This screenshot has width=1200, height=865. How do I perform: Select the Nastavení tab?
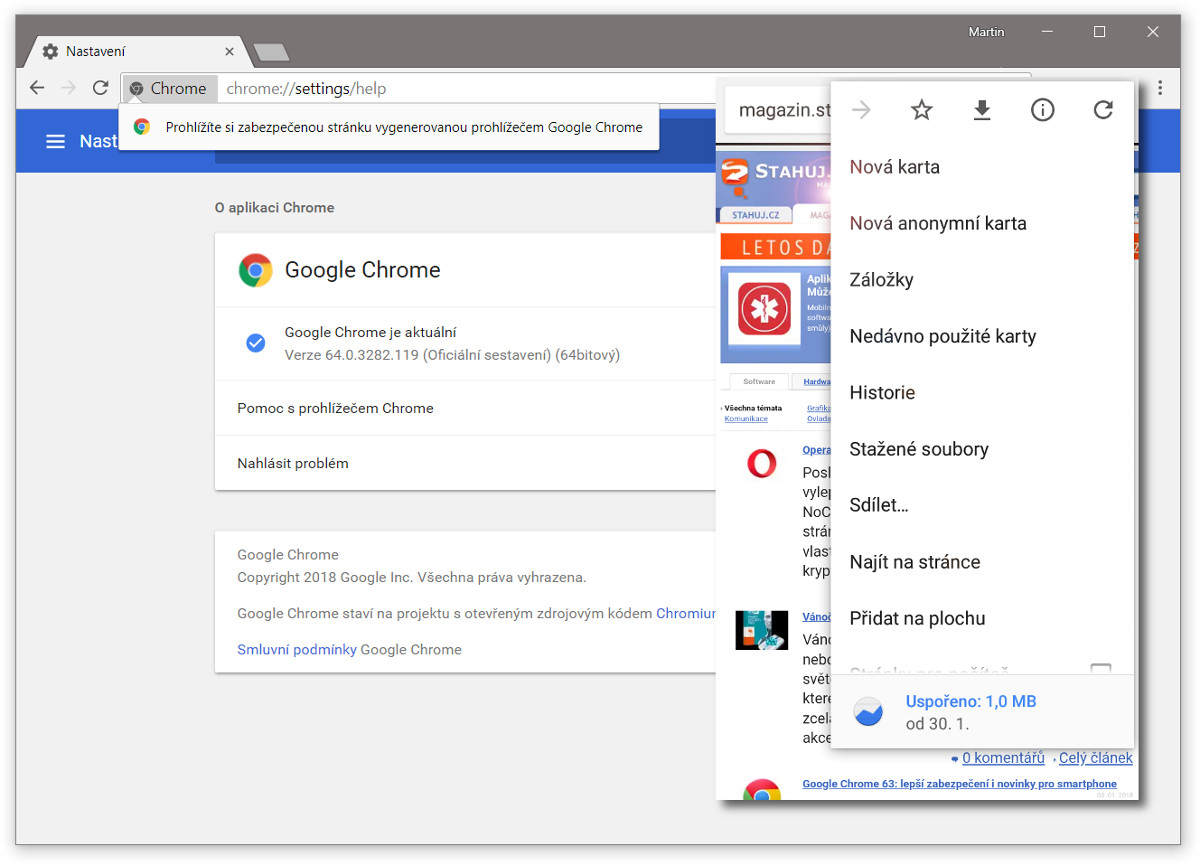pos(138,51)
